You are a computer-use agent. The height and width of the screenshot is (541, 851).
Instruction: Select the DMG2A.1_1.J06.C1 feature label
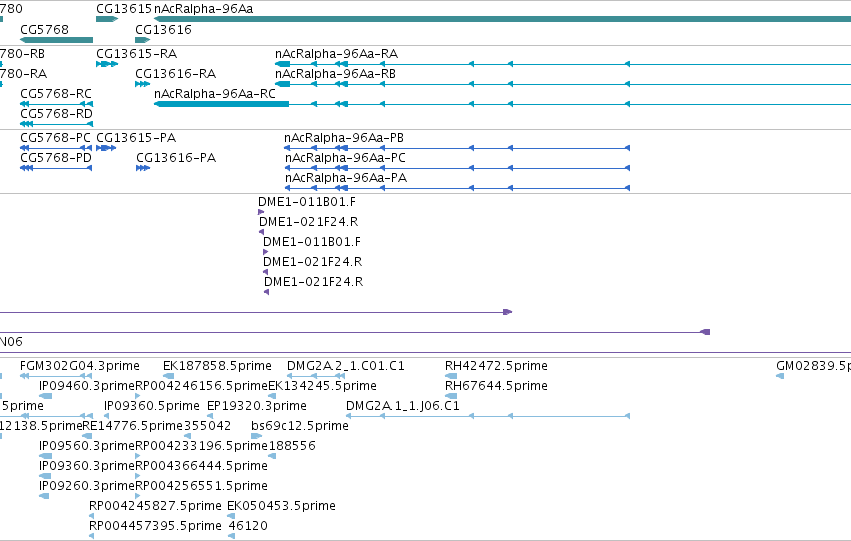403,406
